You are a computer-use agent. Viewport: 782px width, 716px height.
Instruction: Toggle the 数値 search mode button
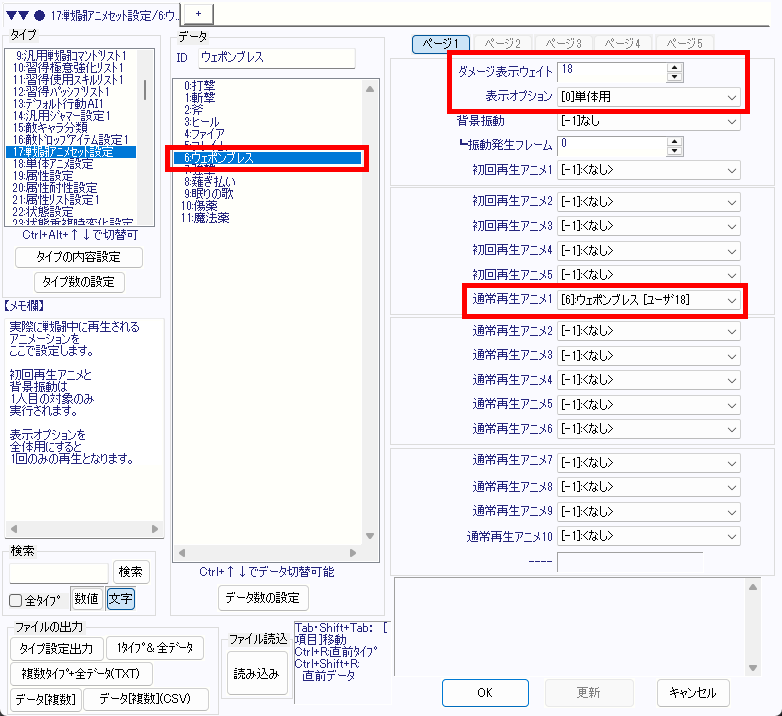(86, 599)
